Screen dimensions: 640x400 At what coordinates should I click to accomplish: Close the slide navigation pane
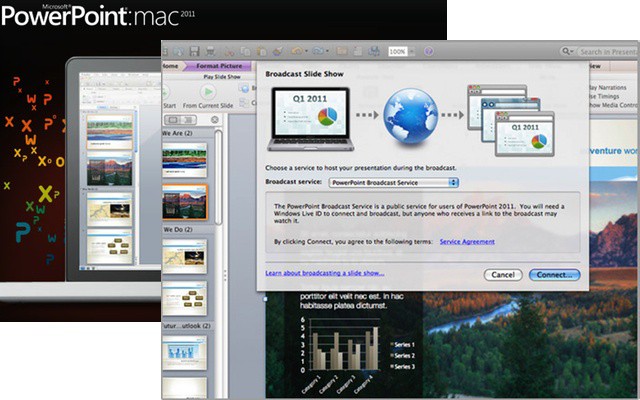click(215, 120)
